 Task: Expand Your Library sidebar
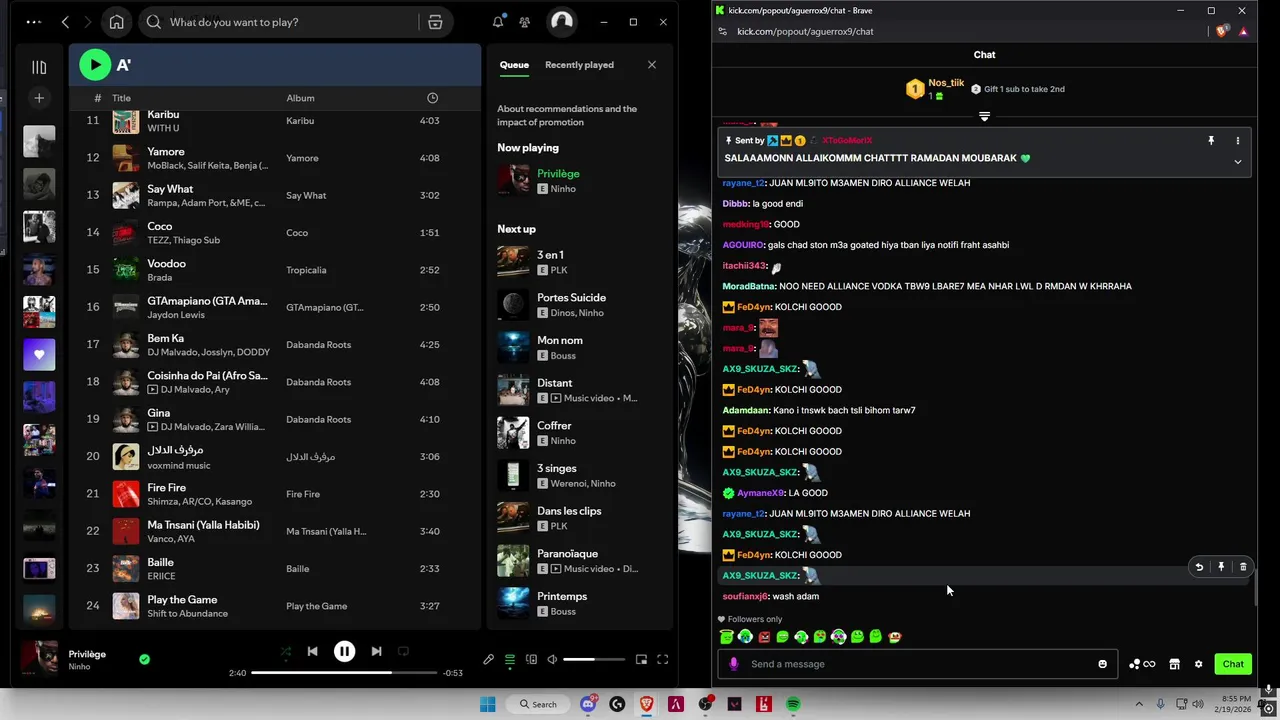[39, 67]
